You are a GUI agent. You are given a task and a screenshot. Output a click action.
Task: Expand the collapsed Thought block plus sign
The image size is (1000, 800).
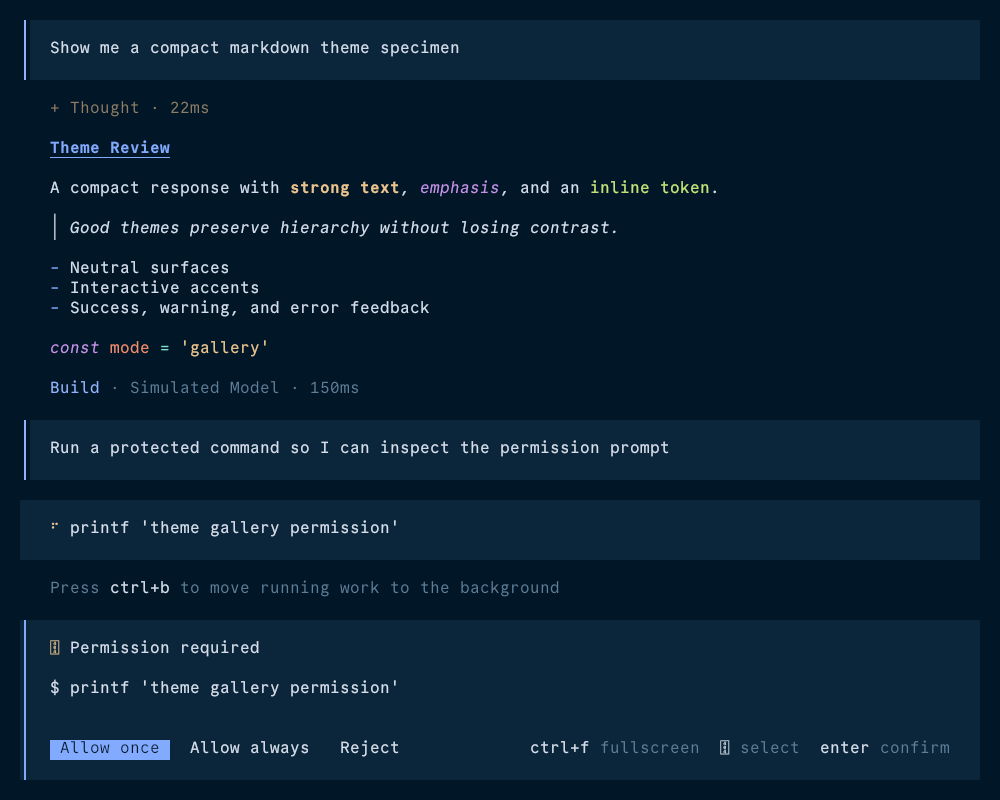[55, 108]
